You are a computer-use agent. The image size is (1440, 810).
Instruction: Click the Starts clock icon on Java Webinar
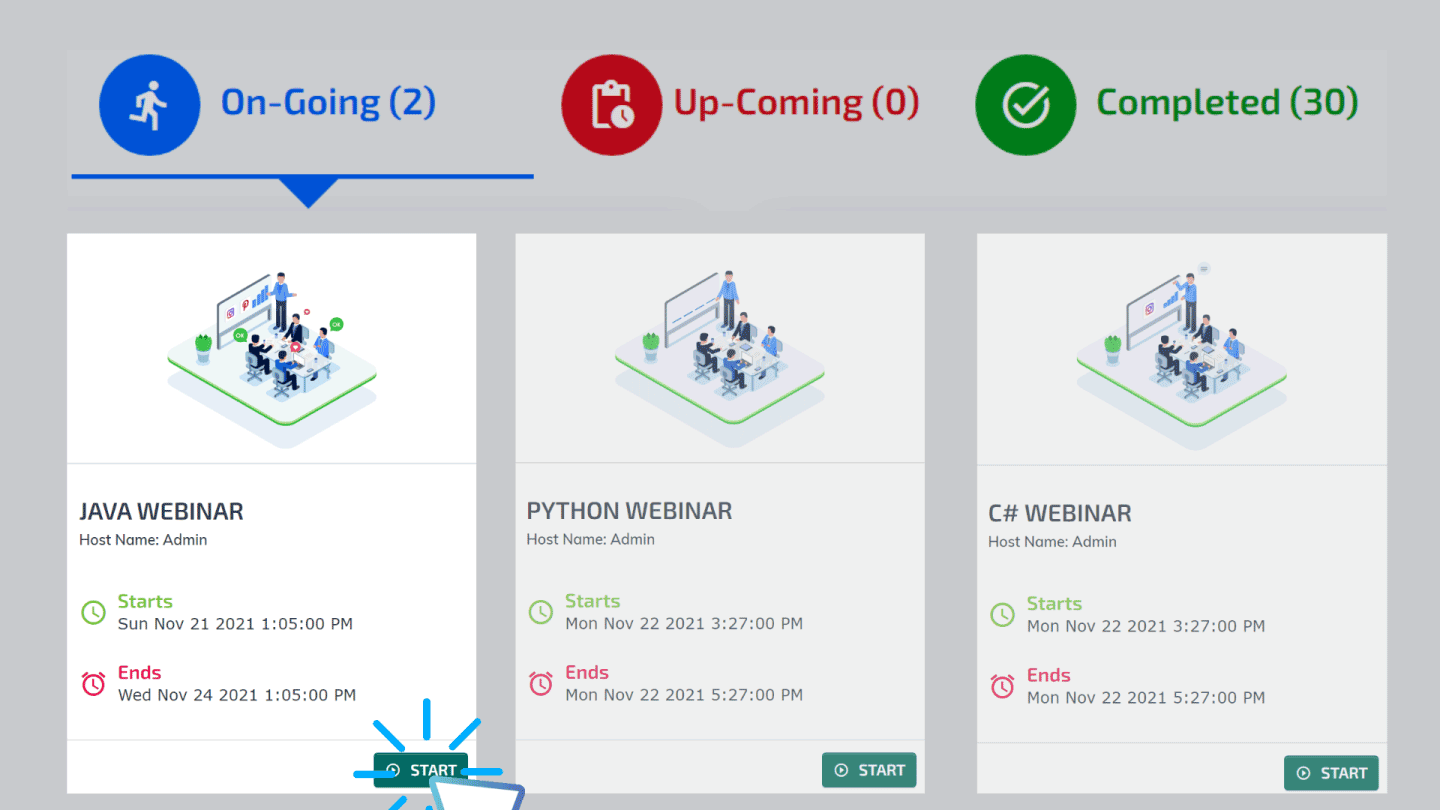point(93,612)
